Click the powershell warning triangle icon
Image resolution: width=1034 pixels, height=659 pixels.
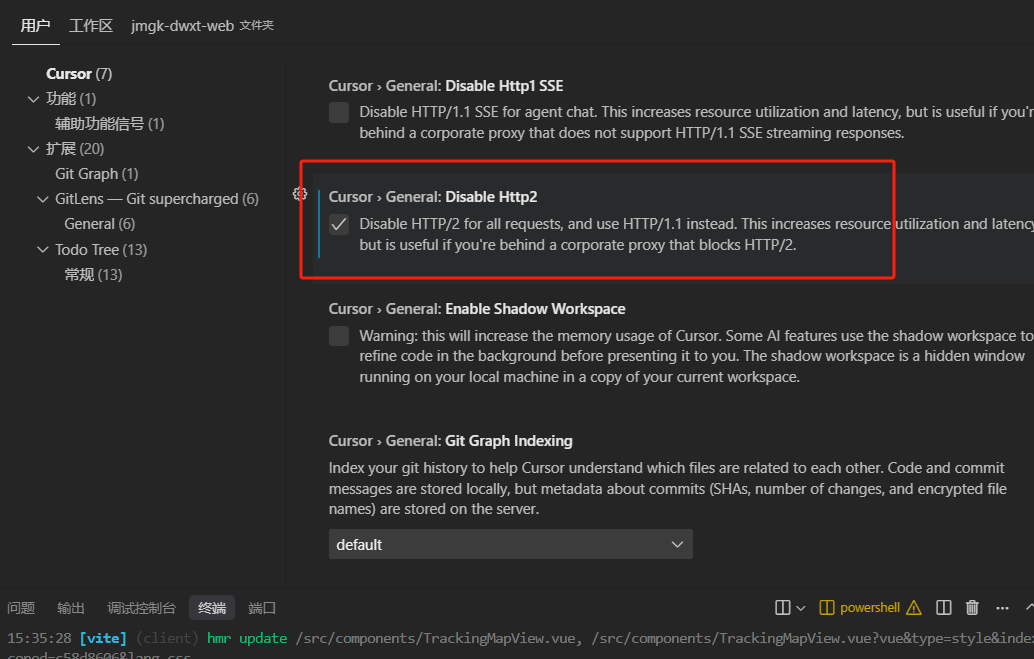click(x=914, y=608)
